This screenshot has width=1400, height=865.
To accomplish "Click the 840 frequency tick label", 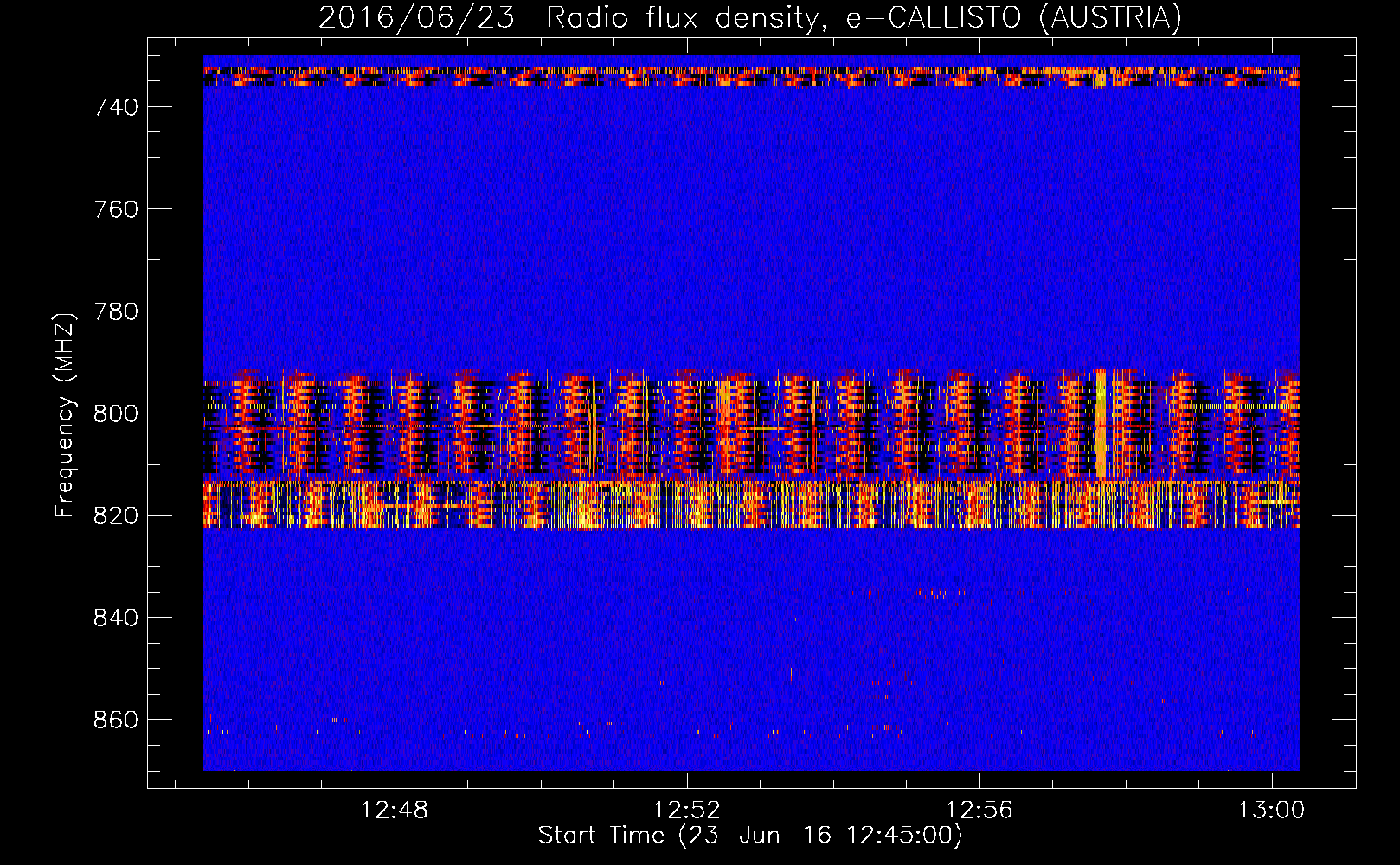I will tap(116, 618).
